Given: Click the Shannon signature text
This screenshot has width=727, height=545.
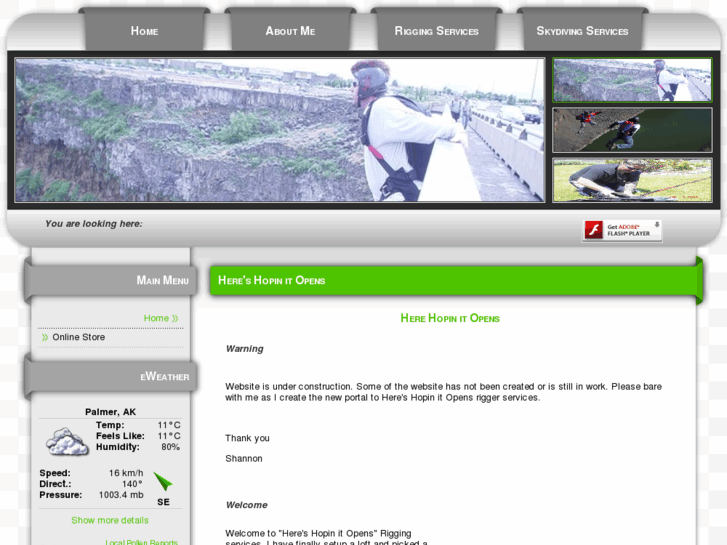Looking at the screenshot, I should click(x=244, y=459).
